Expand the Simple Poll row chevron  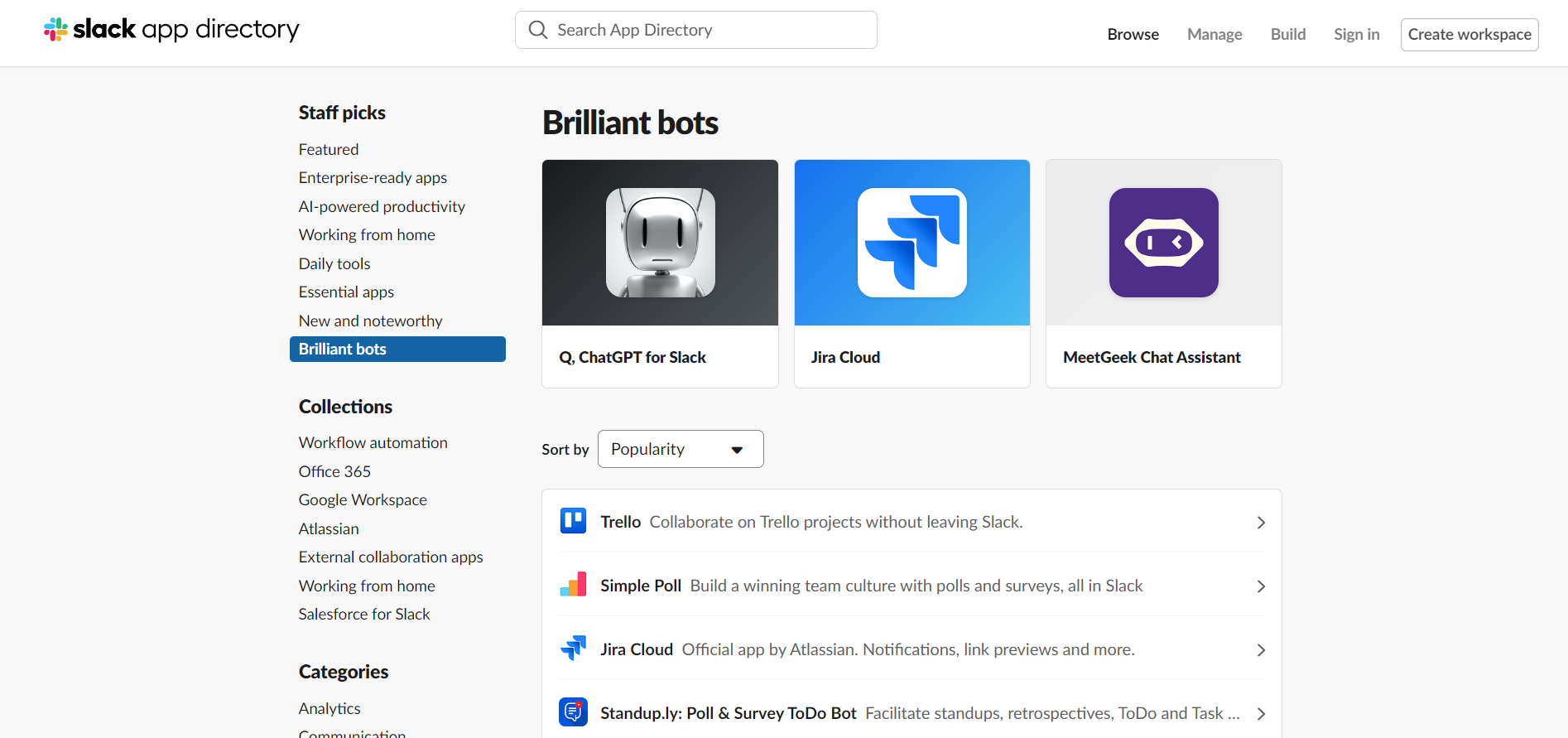1261,586
